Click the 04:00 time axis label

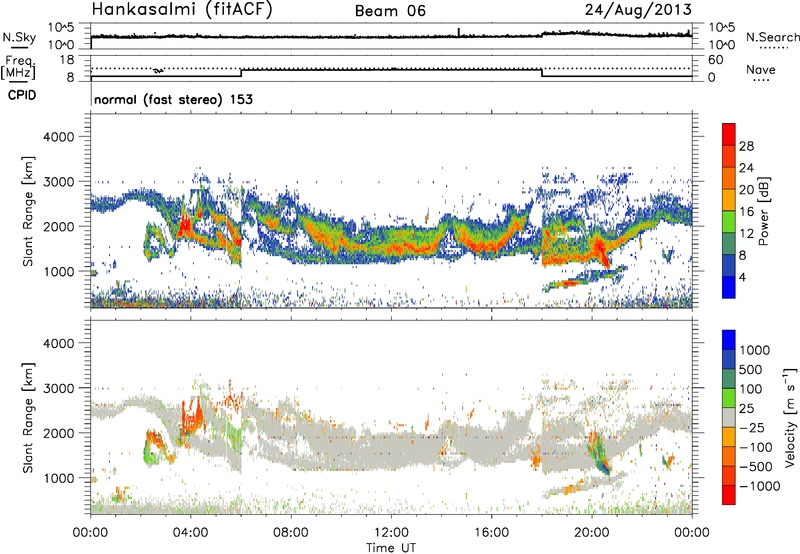click(190, 533)
